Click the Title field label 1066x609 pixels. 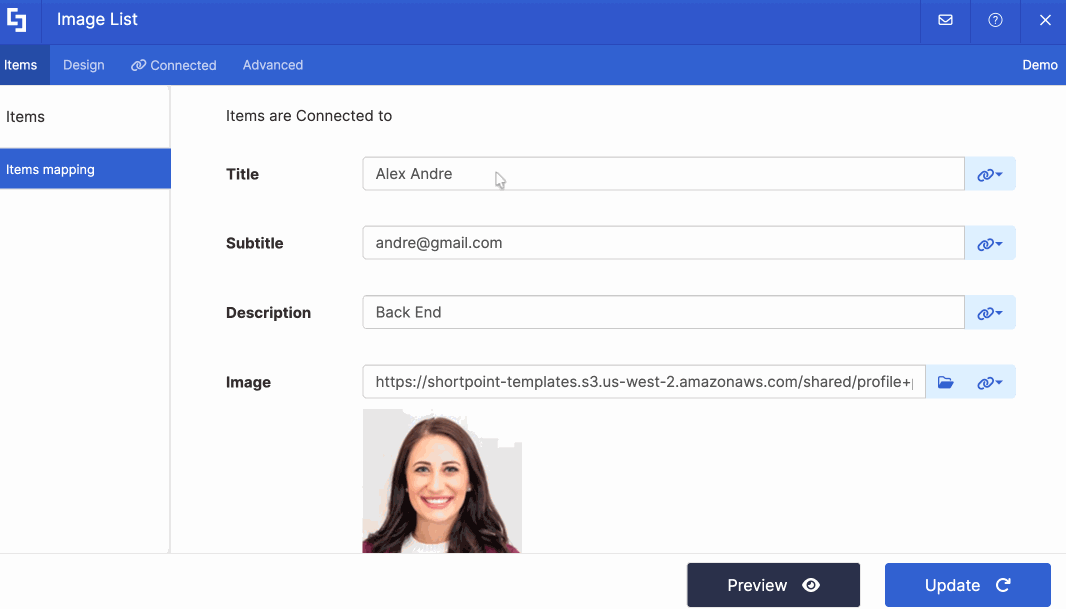coord(242,175)
